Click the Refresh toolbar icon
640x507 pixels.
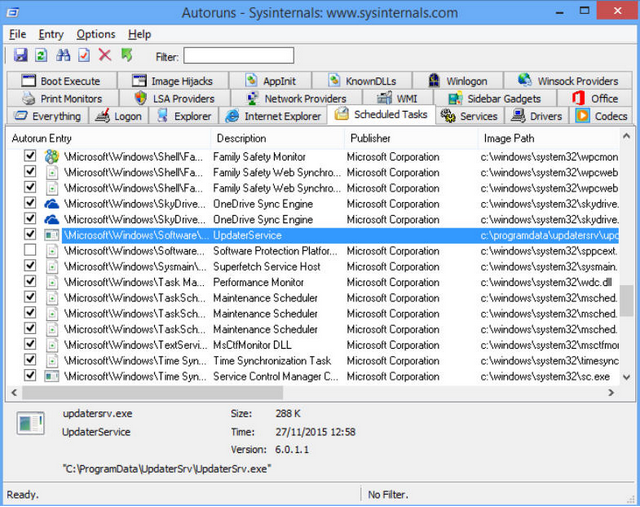point(41,55)
